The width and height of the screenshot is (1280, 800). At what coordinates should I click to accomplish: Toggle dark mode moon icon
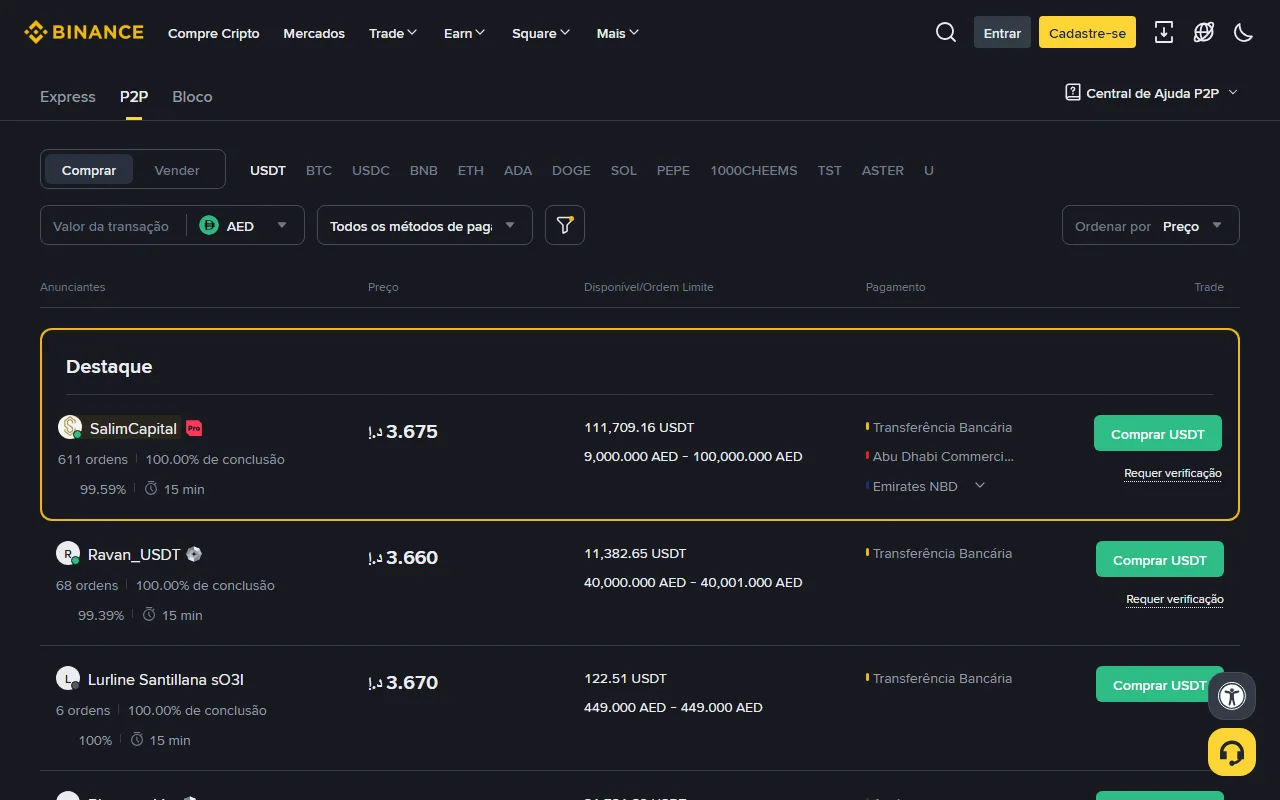[x=1244, y=33]
